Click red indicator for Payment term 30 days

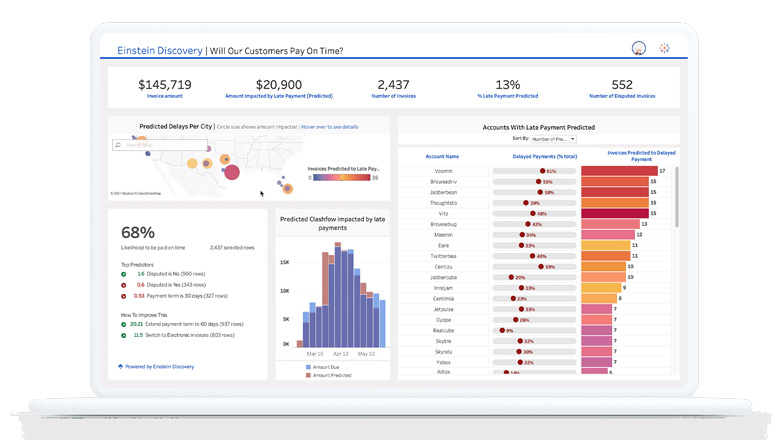coord(124,296)
